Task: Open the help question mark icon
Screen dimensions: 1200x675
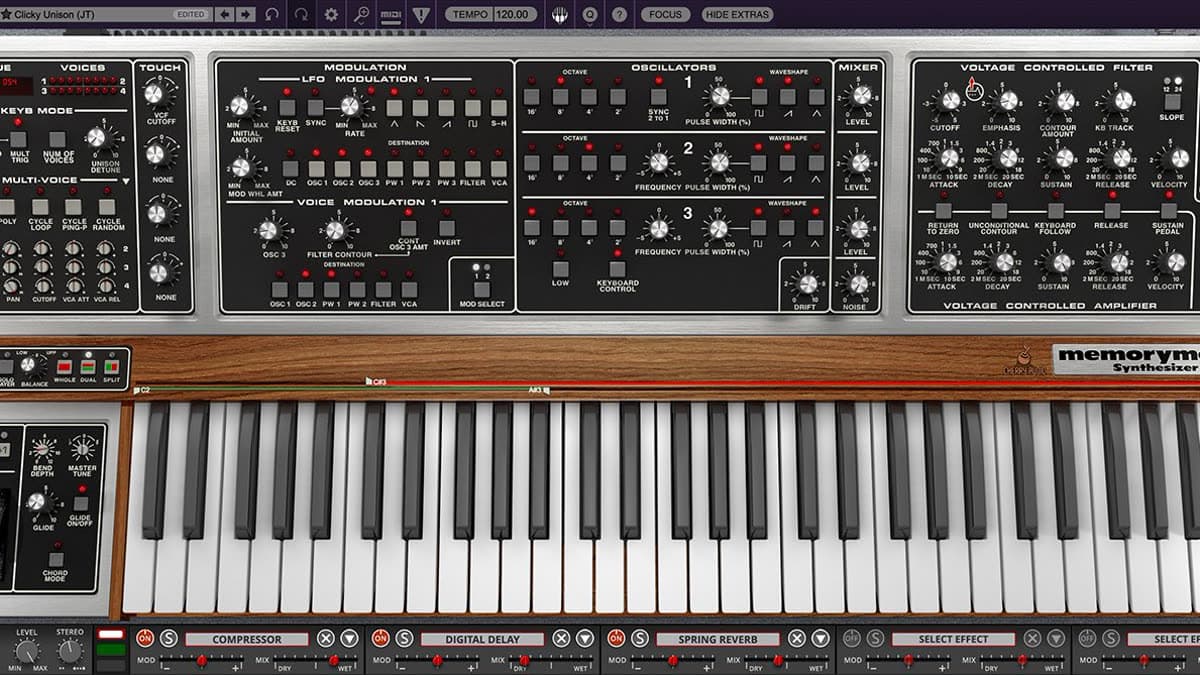Action: click(x=620, y=15)
